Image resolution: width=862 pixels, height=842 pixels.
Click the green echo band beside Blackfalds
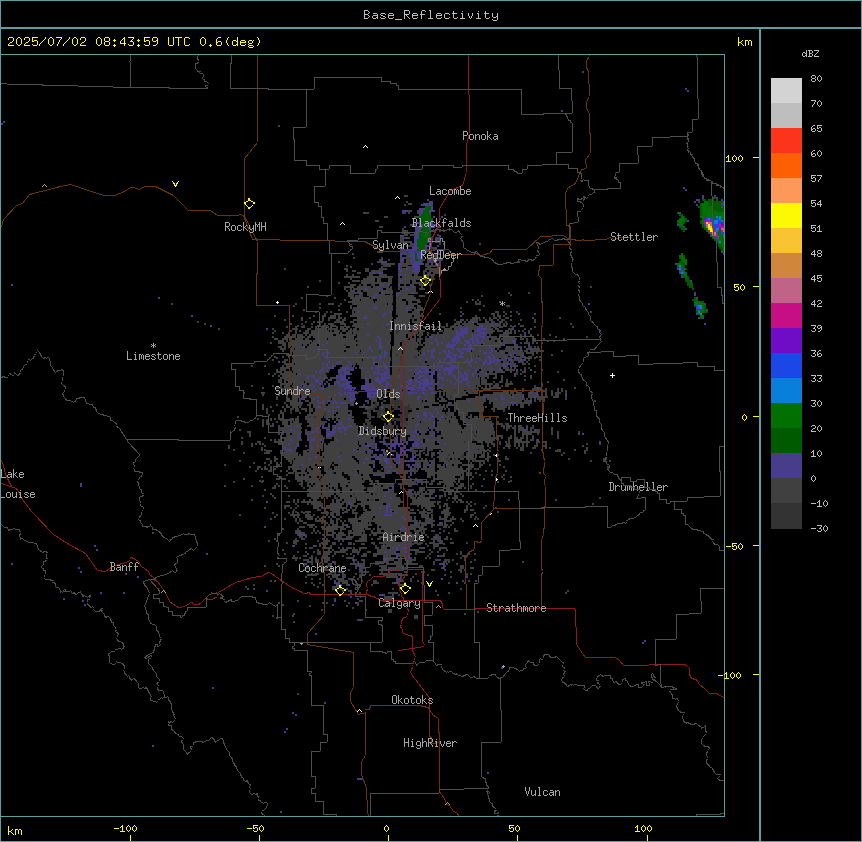(x=424, y=228)
